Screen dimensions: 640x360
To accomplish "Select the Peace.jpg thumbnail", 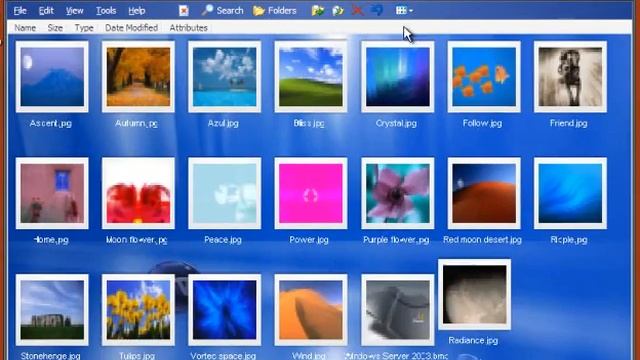I will [224, 193].
